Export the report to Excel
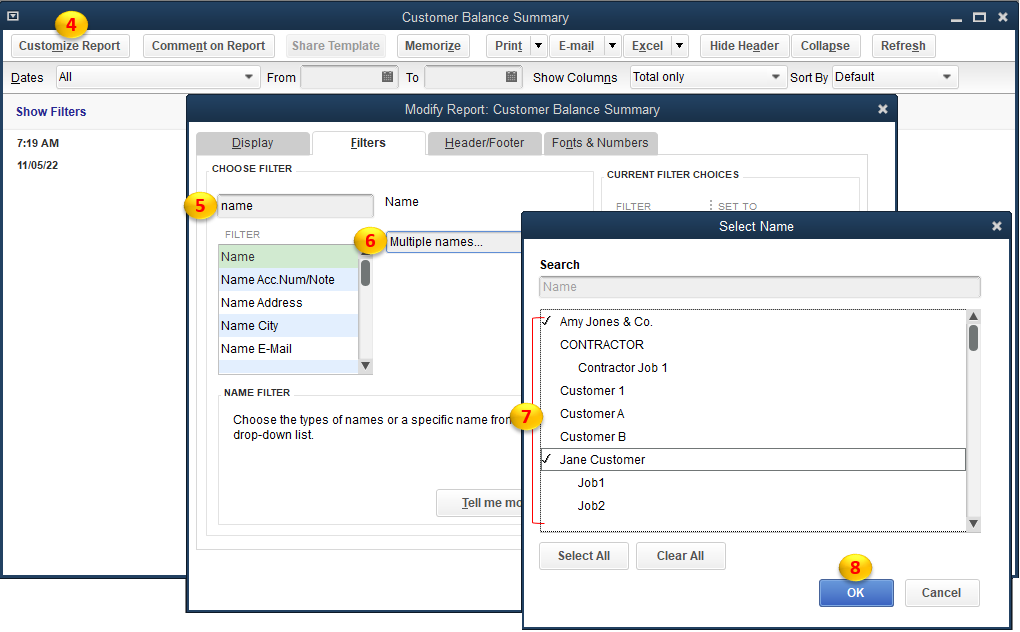 tap(646, 45)
